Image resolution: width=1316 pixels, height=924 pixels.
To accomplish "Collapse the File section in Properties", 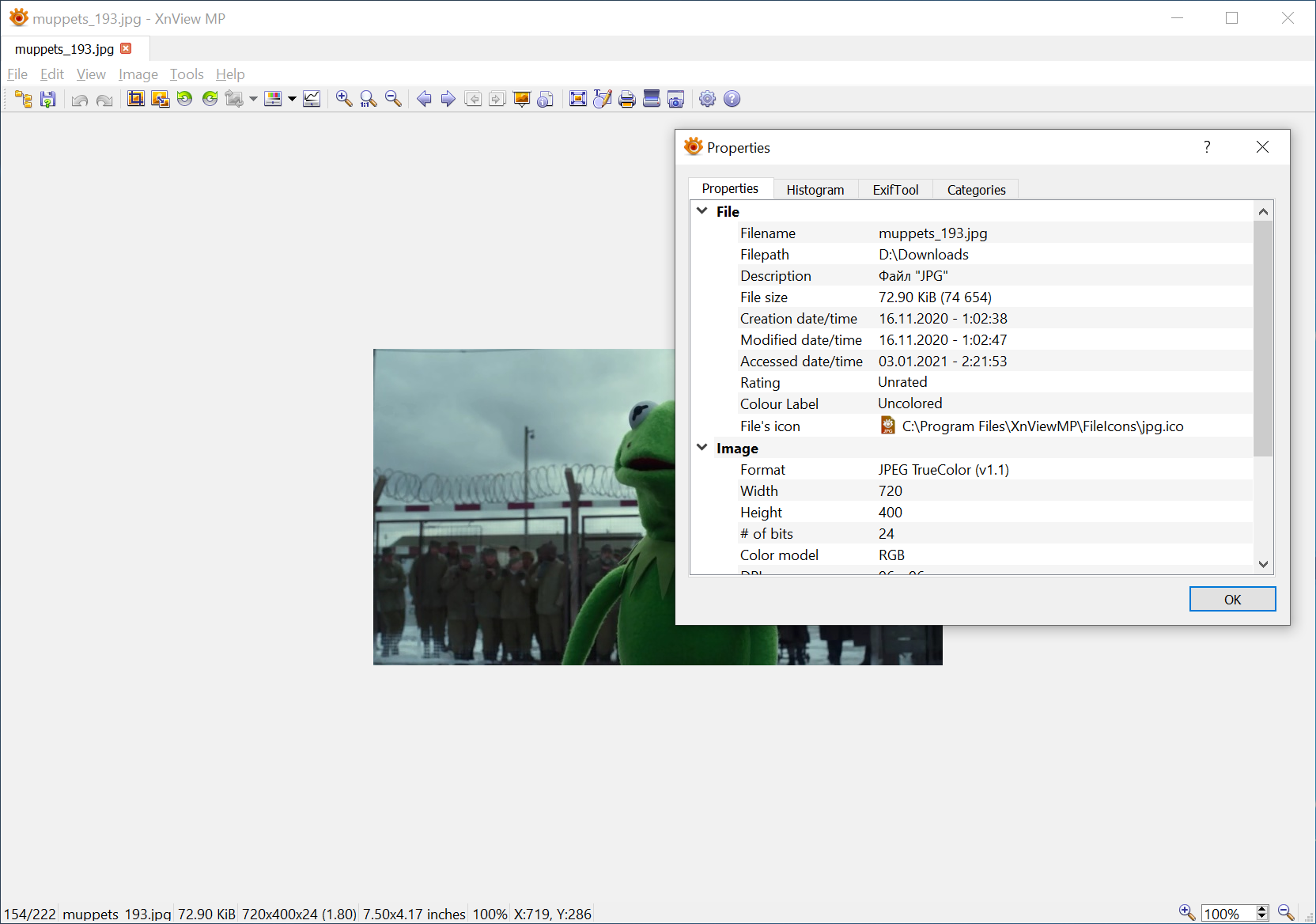I will coord(701,211).
